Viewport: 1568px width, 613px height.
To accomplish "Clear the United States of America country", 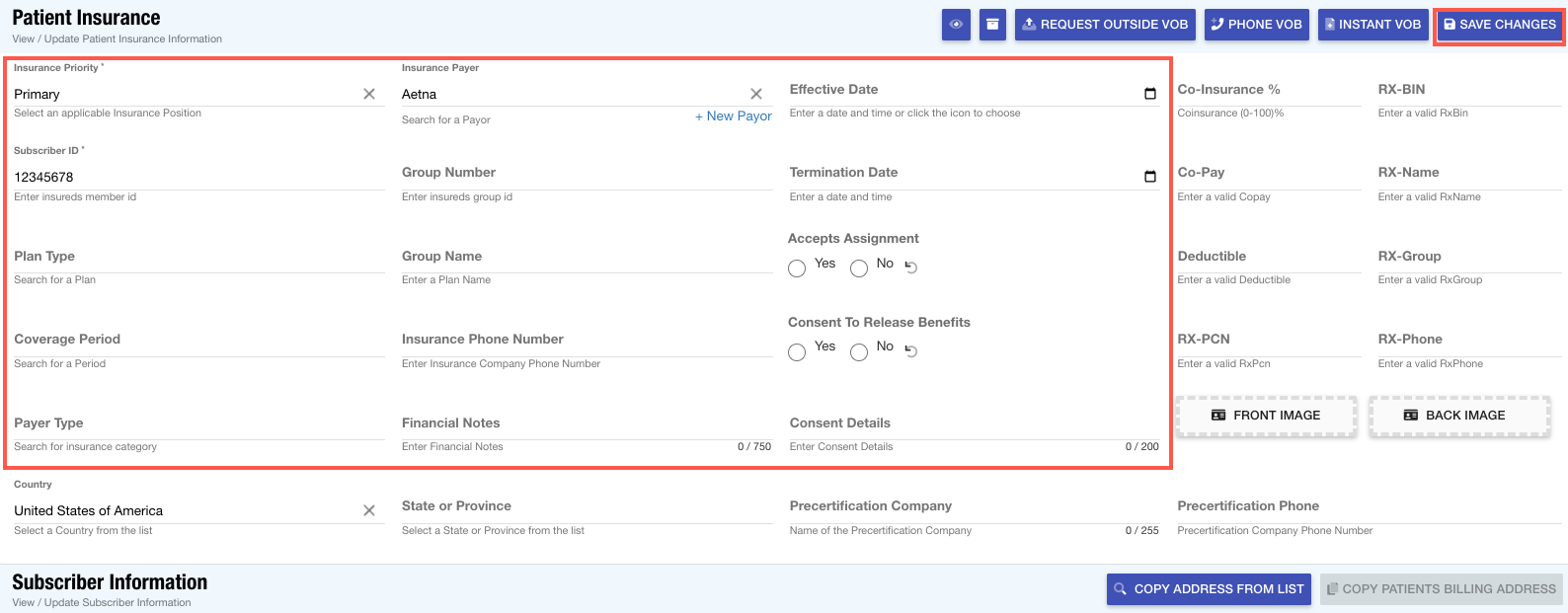I will pos(369,510).
